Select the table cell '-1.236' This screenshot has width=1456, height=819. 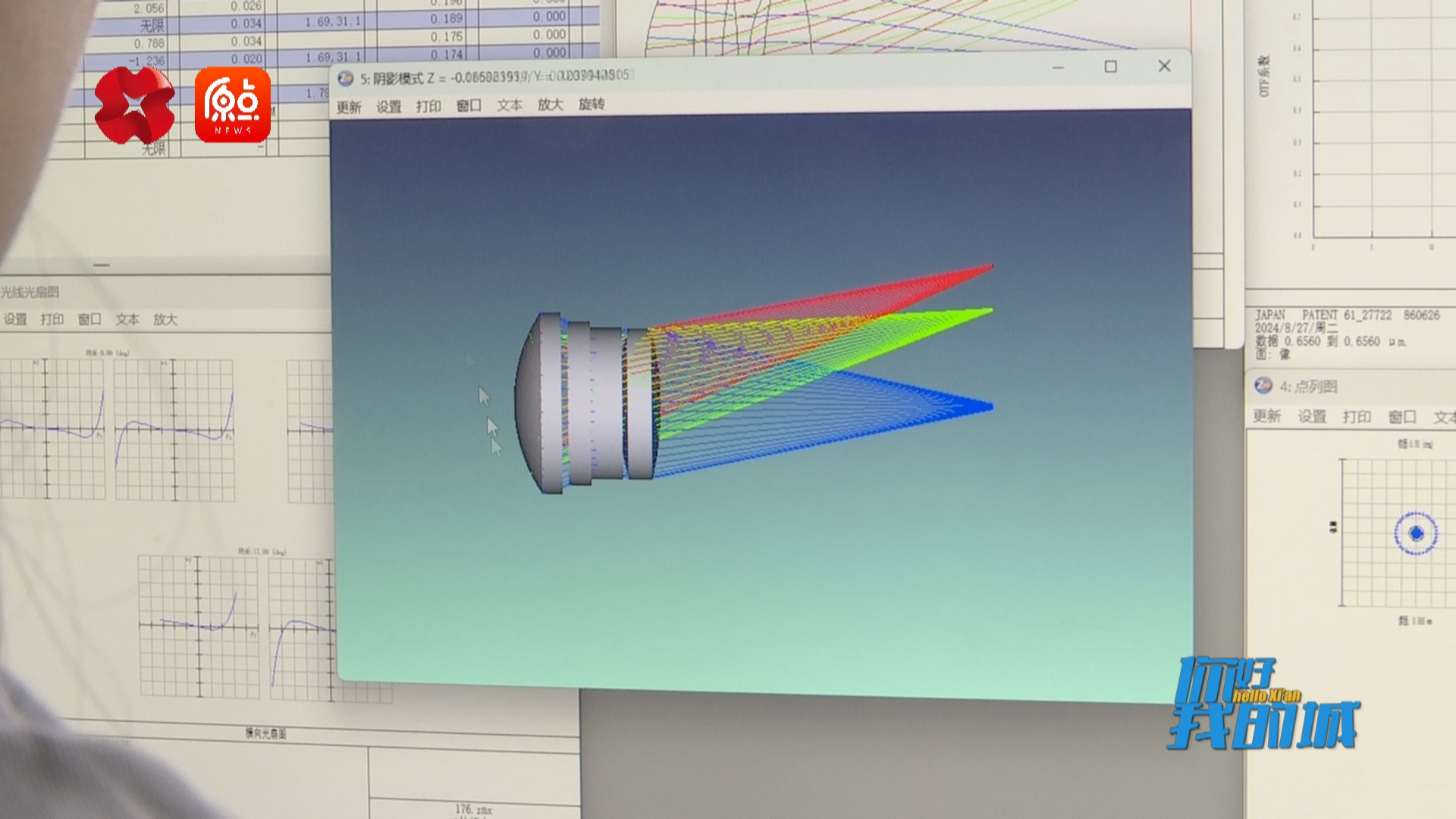(x=146, y=61)
